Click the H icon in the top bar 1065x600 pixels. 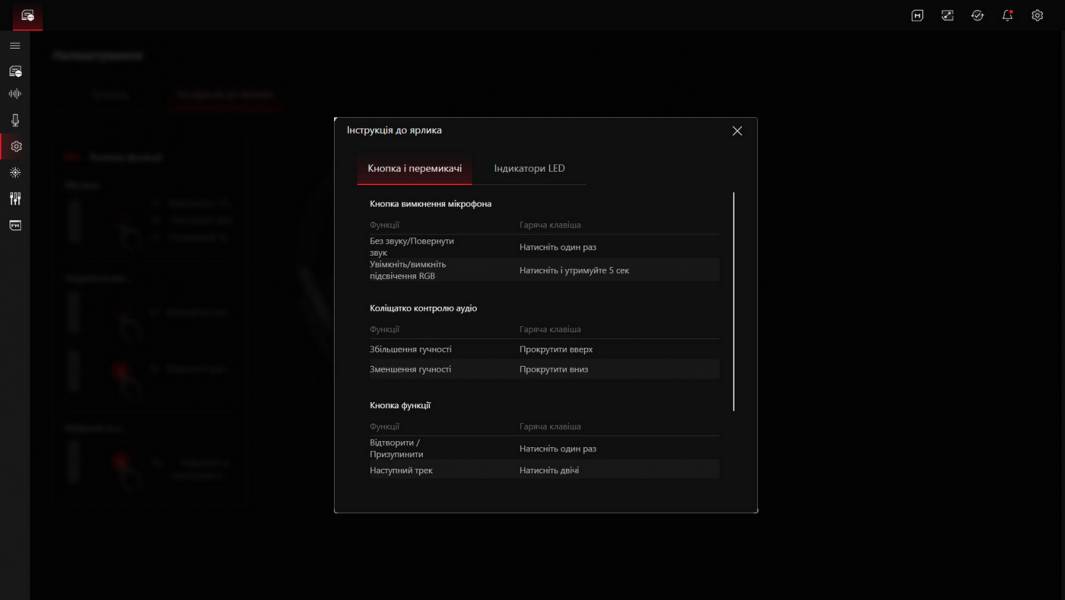917,16
